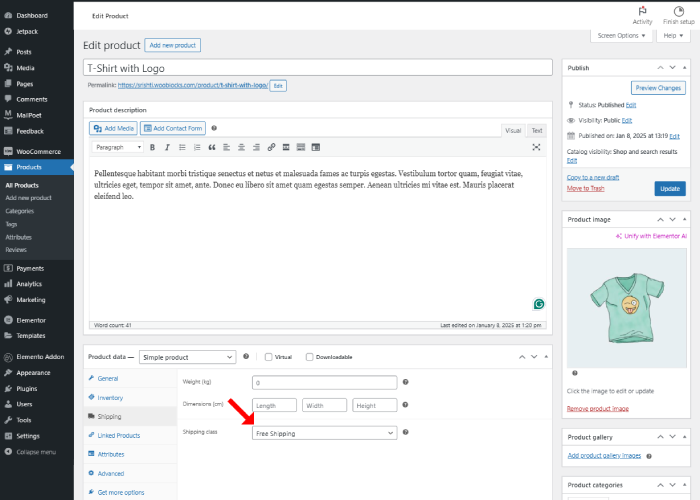
Task: Apply italic formatting in the editor toolbar
Action: click(x=167, y=147)
